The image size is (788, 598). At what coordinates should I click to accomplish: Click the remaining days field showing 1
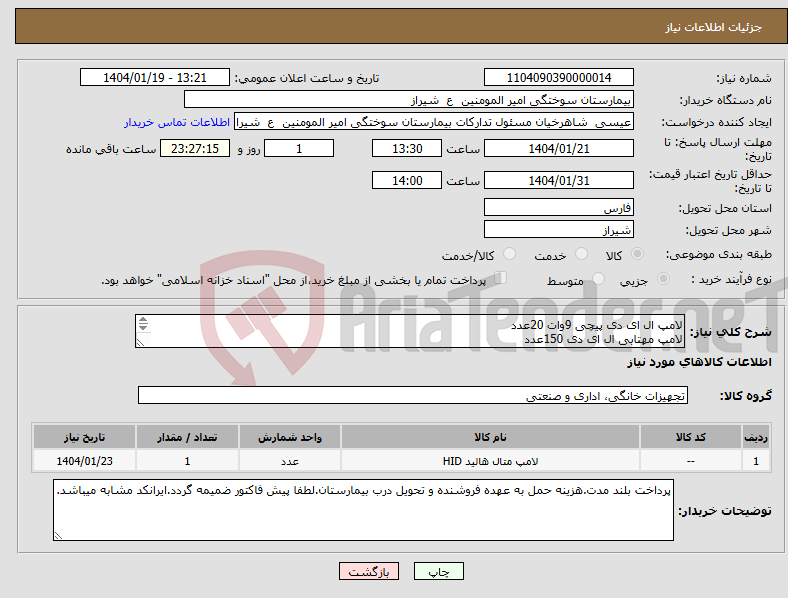pyautogui.click(x=299, y=149)
